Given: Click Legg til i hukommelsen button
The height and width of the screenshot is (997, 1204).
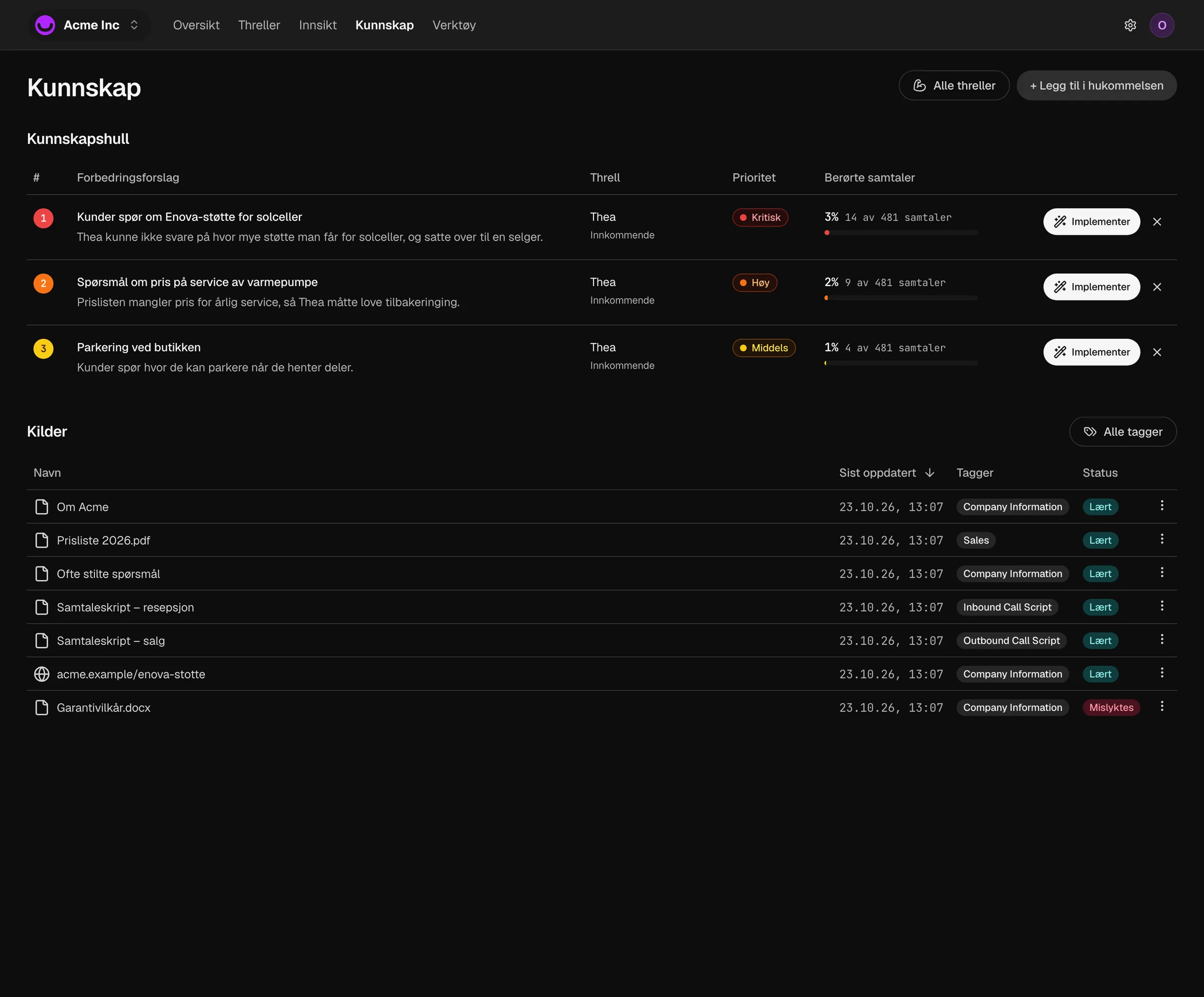Looking at the screenshot, I should 1096,85.
